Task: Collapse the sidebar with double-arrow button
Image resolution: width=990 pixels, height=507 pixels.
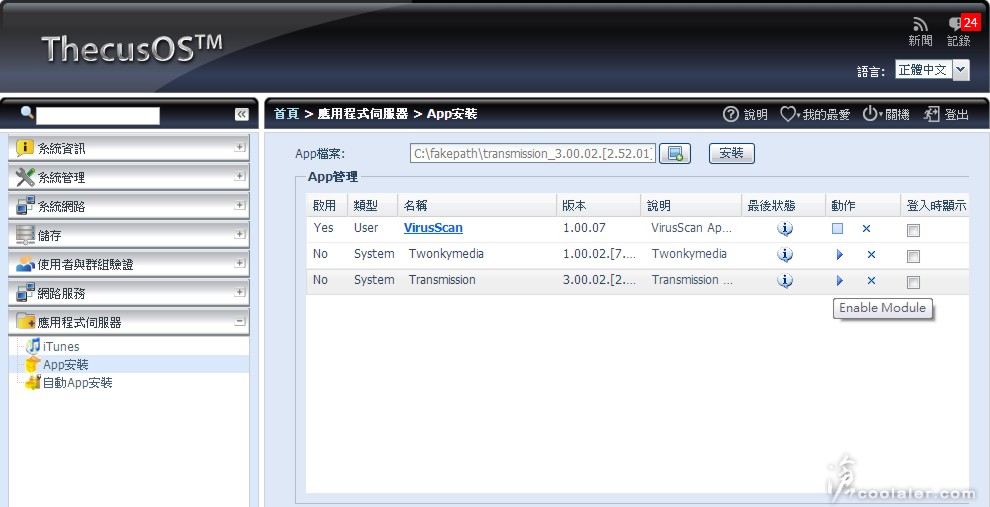Action: coord(241,114)
